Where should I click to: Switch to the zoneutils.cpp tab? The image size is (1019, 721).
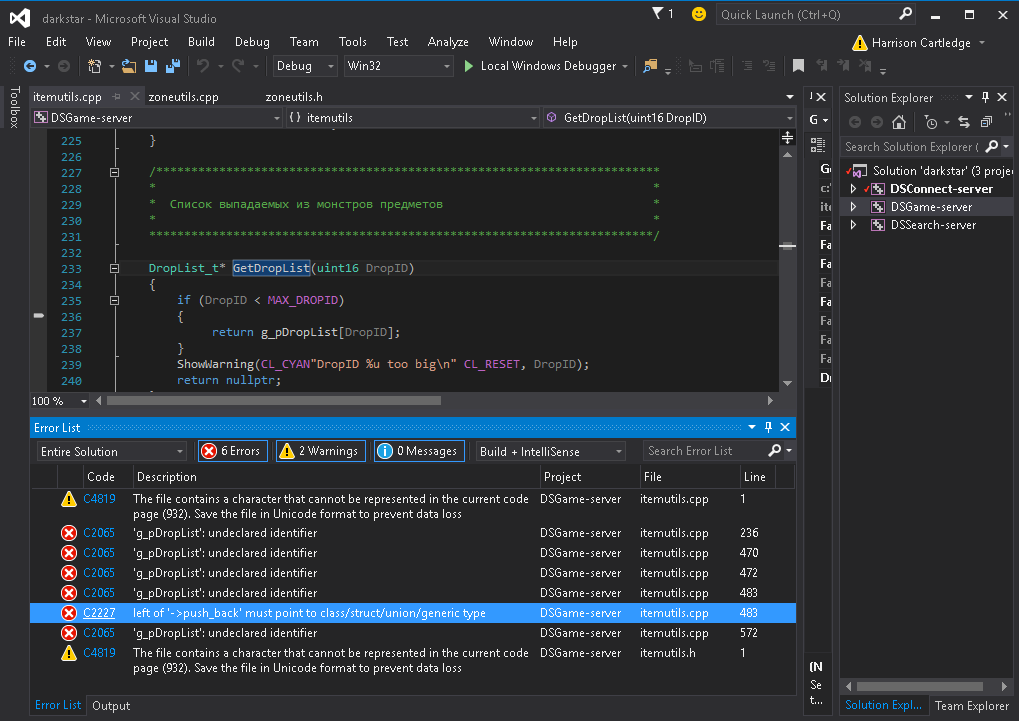point(183,97)
